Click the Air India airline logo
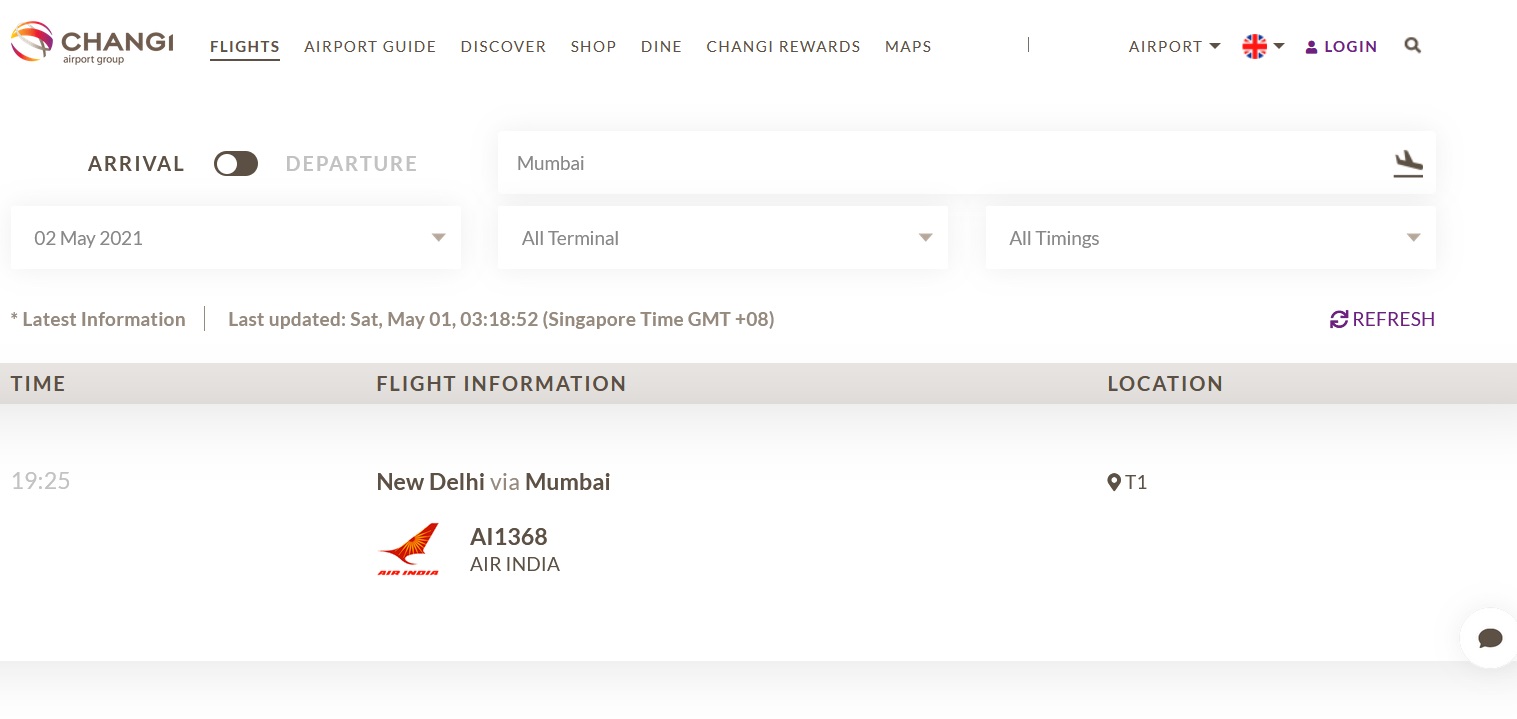 click(x=408, y=549)
